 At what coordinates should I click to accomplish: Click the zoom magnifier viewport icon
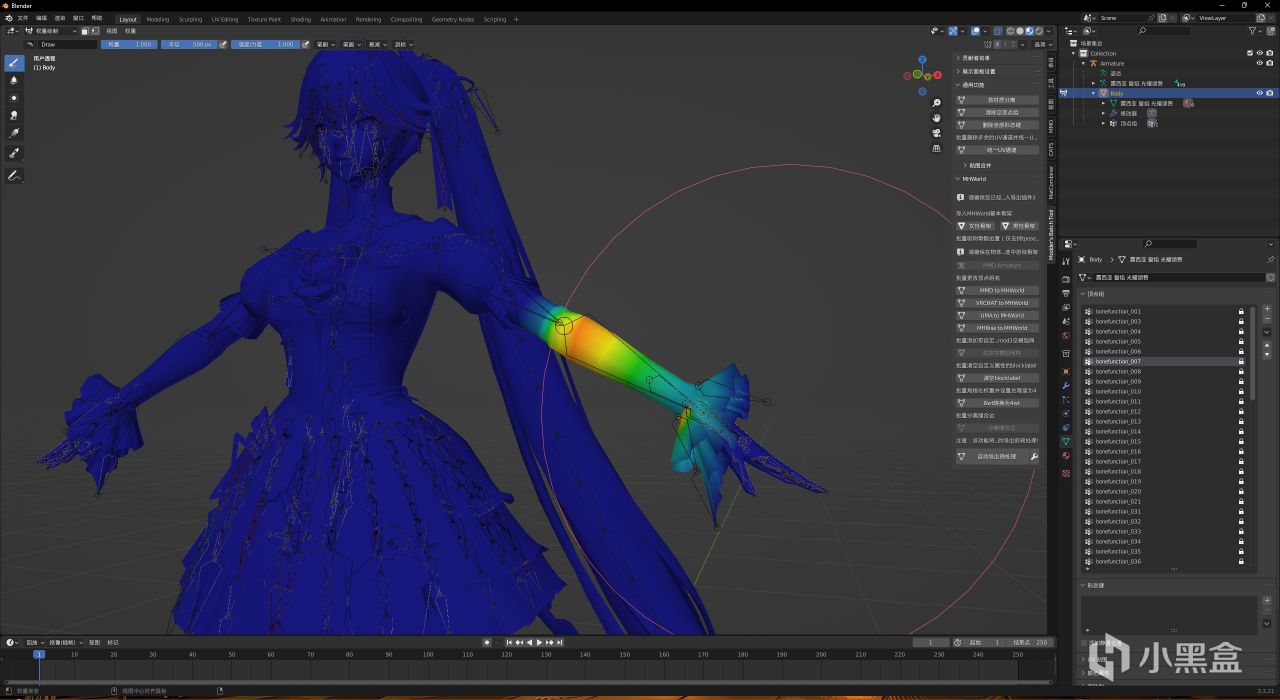click(x=936, y=103)
